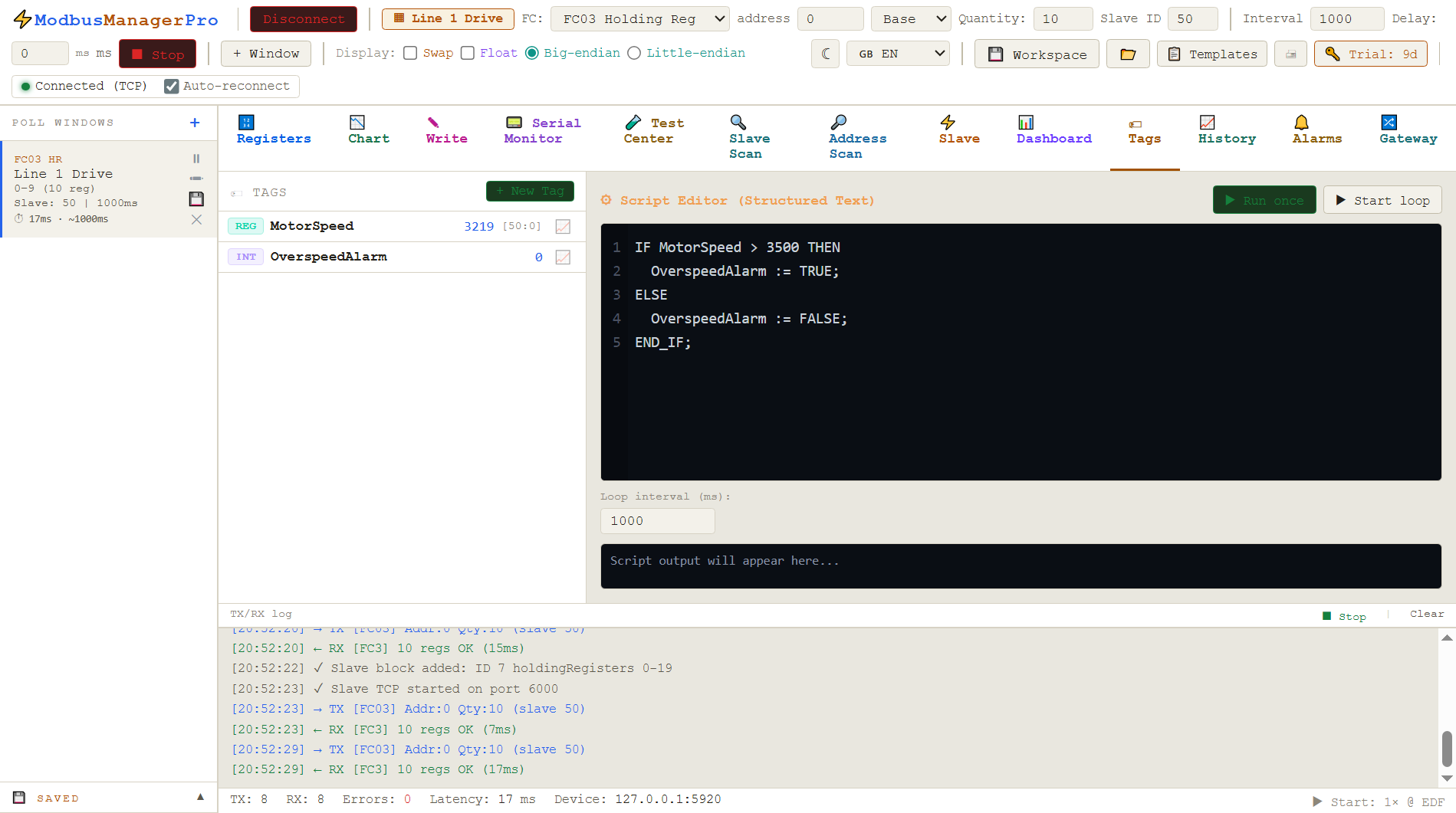1456x813 pixels.
Task: Select the Little-endian radio button
Action: (x=634, y=53)
